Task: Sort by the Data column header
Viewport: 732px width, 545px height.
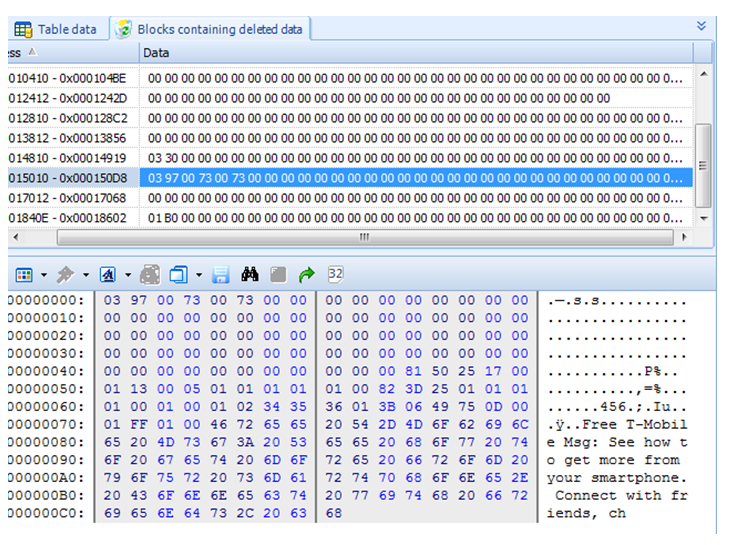Action: pos(400,52)
